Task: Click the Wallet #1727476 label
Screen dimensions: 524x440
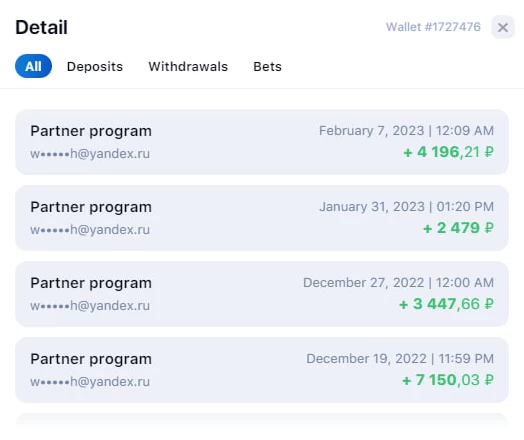Action: tap(433, 27)
